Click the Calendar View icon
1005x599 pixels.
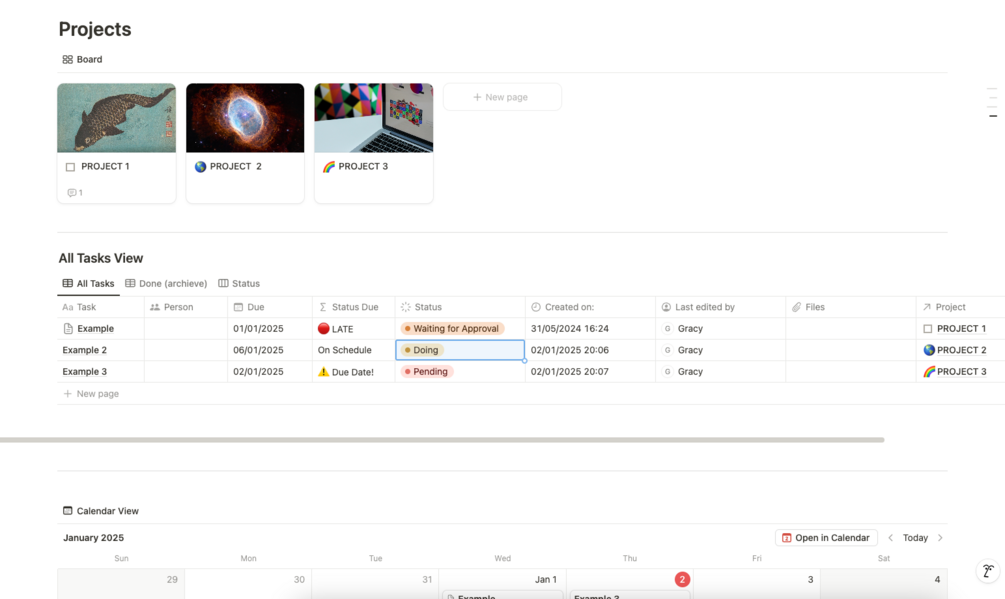tap(67, 511)
